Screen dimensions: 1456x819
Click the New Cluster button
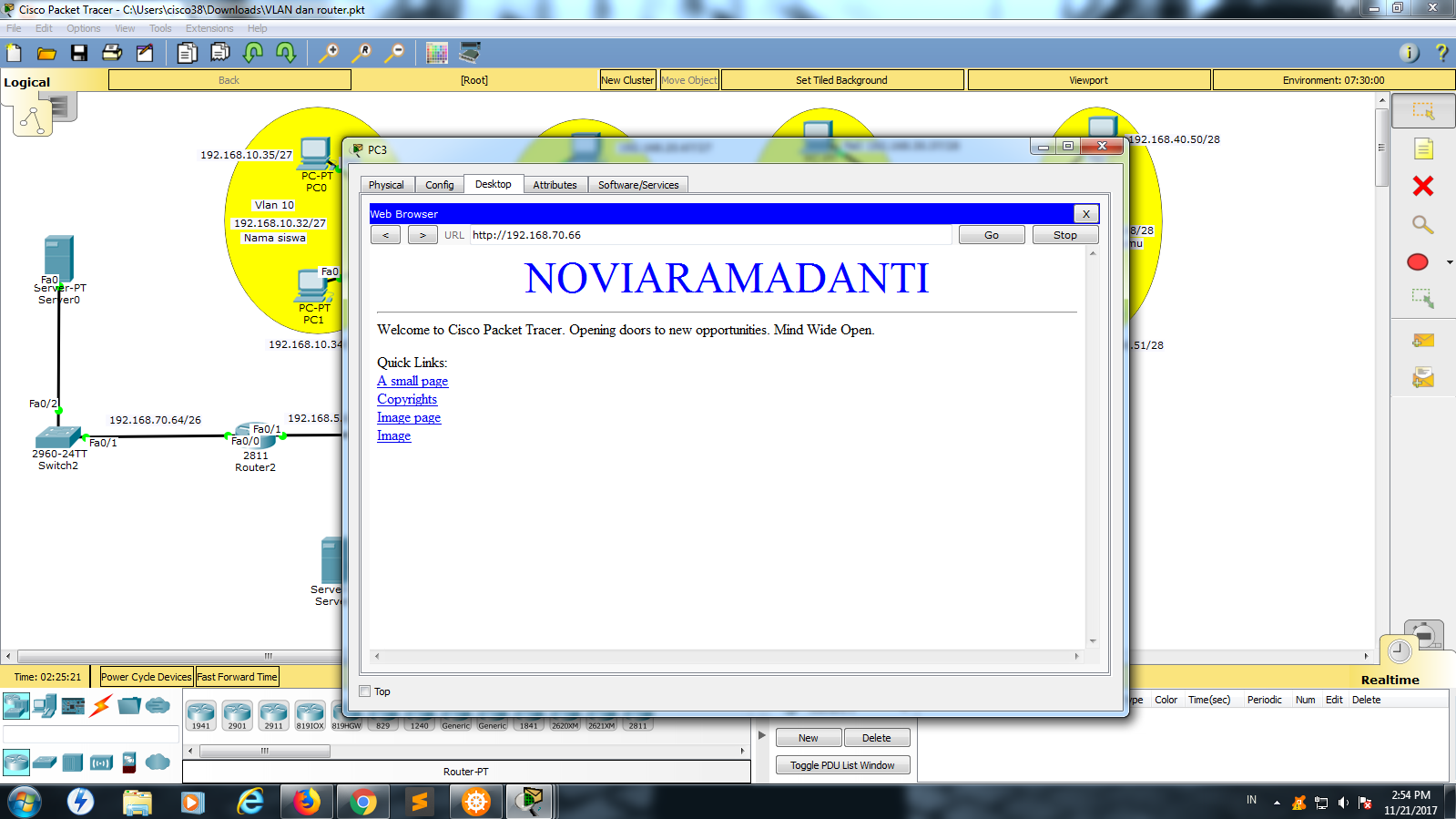[x=627, y=80]
